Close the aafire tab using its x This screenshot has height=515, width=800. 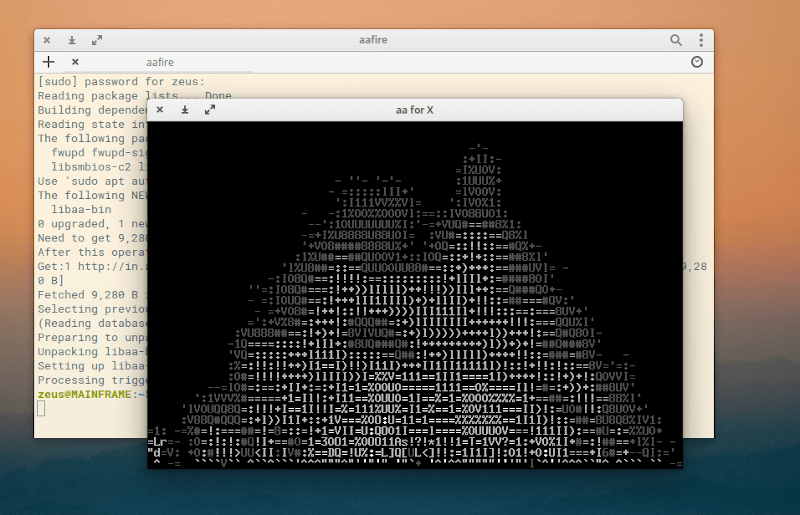(75, 62)
